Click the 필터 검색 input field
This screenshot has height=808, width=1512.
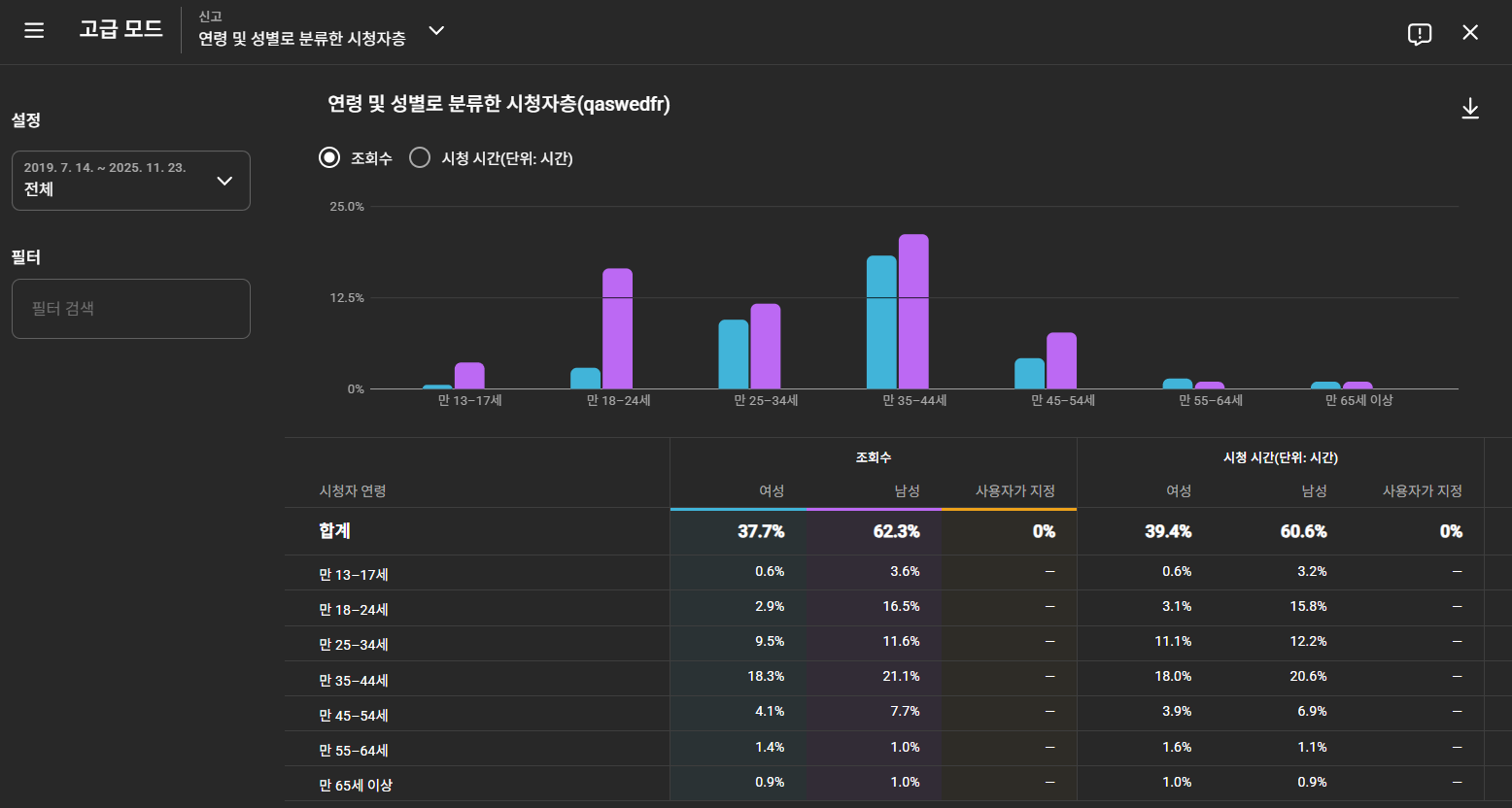pyautogui.click(x=131, y=309)
